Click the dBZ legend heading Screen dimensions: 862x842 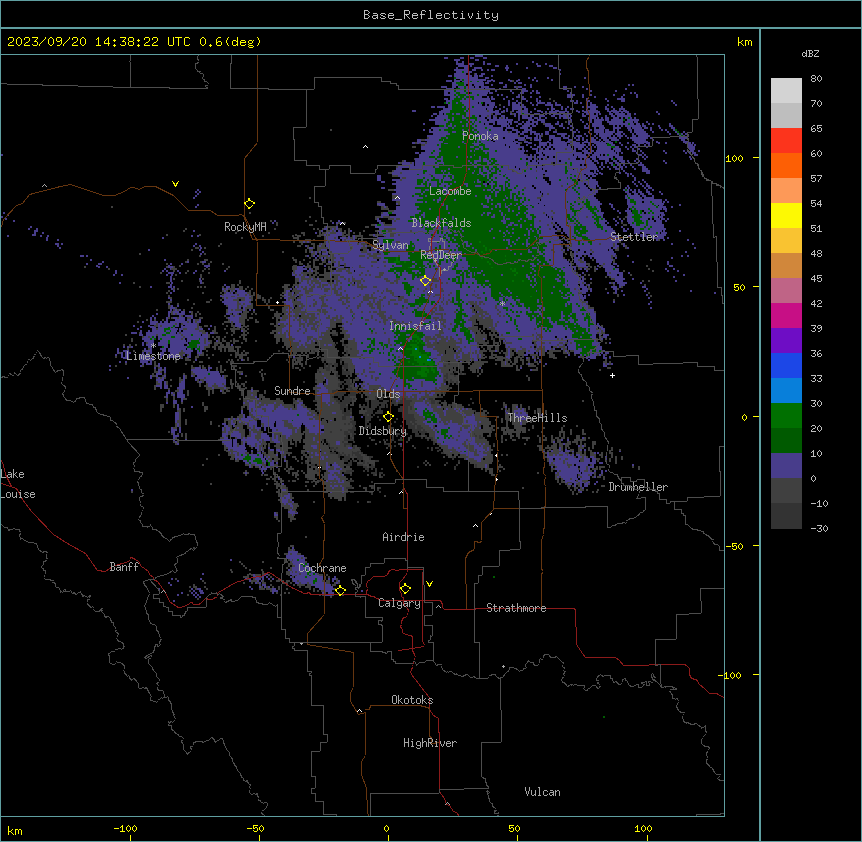tap(810, 53)
